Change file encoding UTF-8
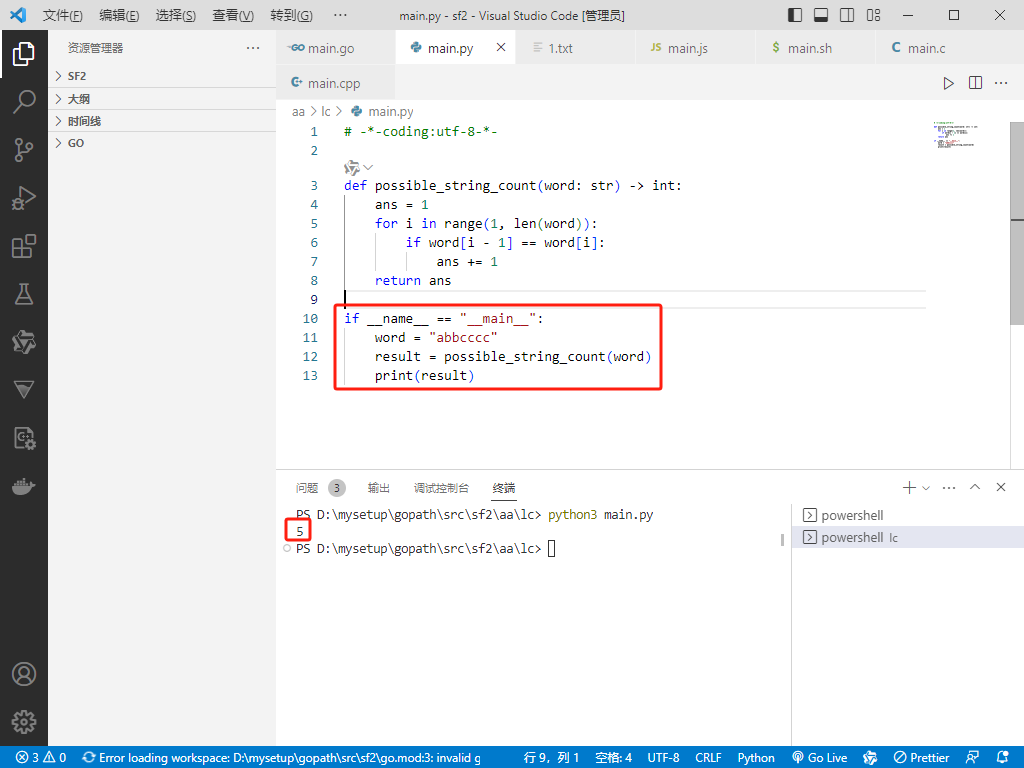1024x768 pixels. [x=664, y=758]
